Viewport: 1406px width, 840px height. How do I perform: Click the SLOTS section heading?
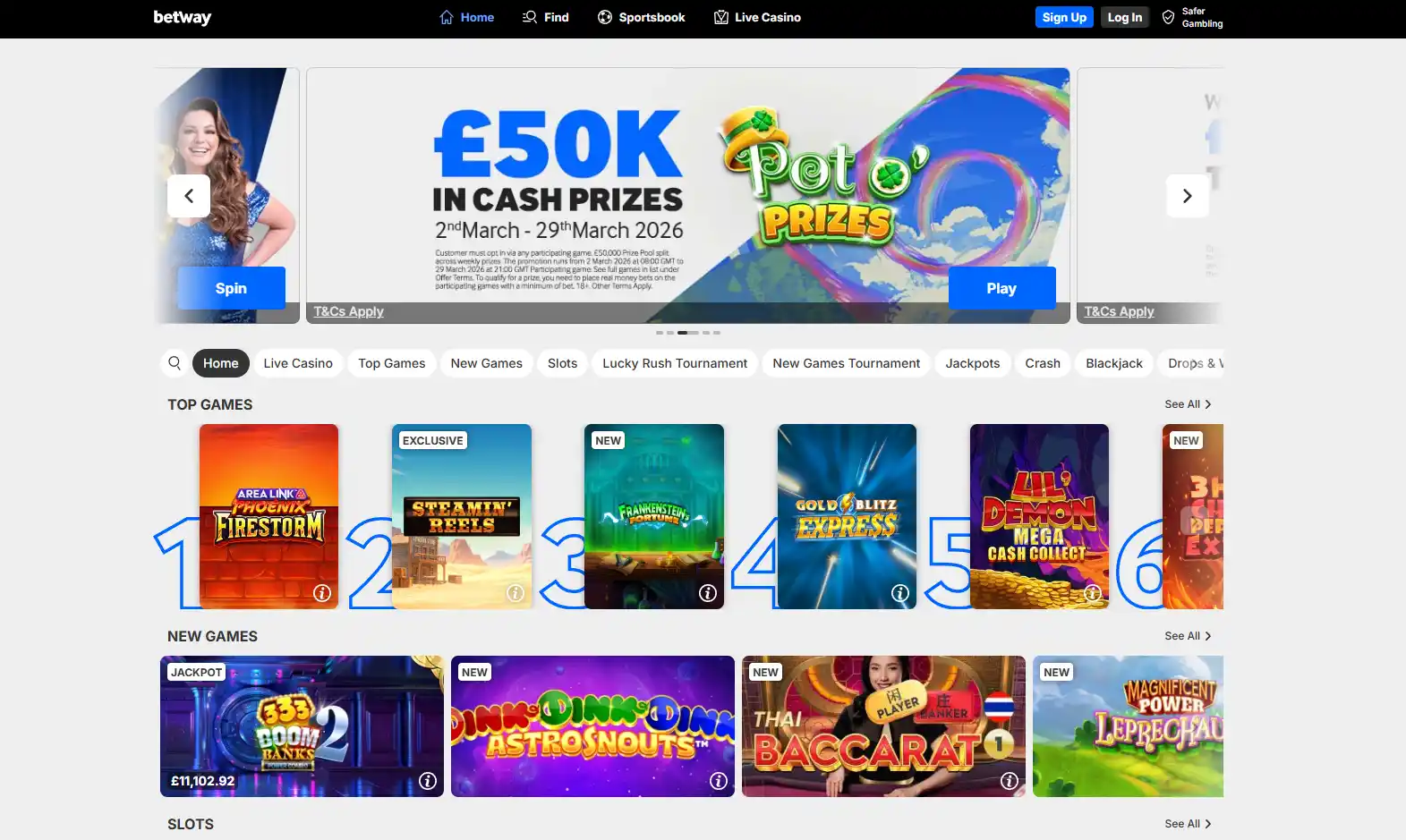tap(191, 824)
